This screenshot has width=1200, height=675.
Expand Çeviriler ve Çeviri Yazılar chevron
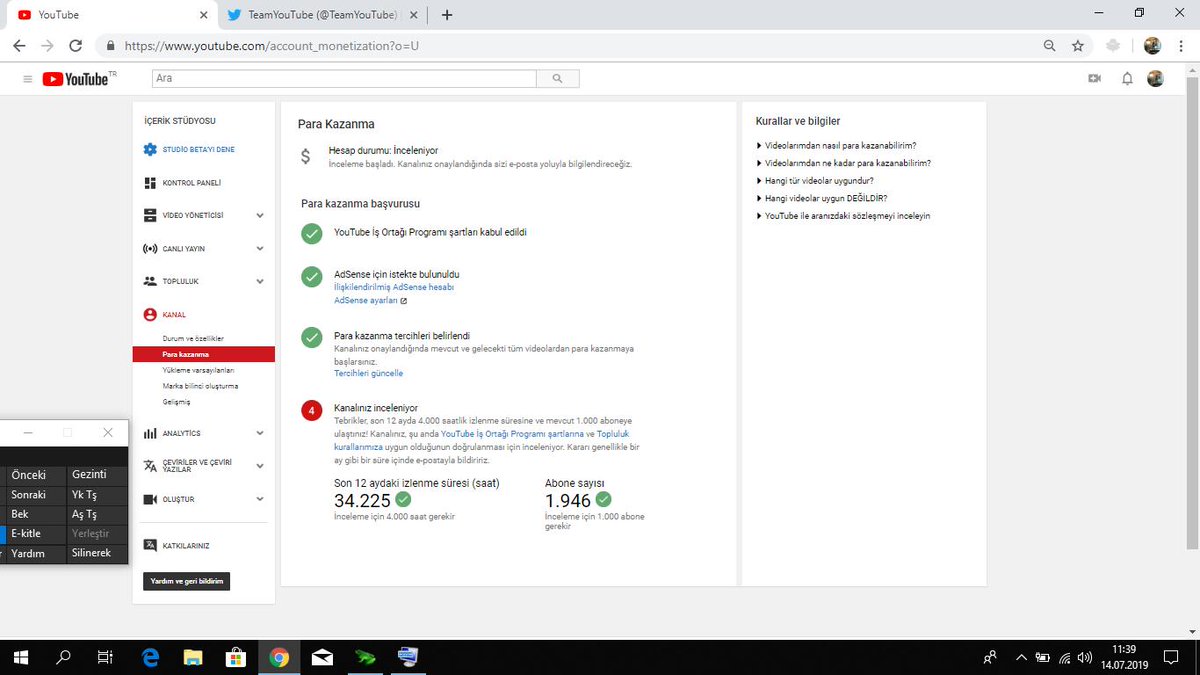260,466
